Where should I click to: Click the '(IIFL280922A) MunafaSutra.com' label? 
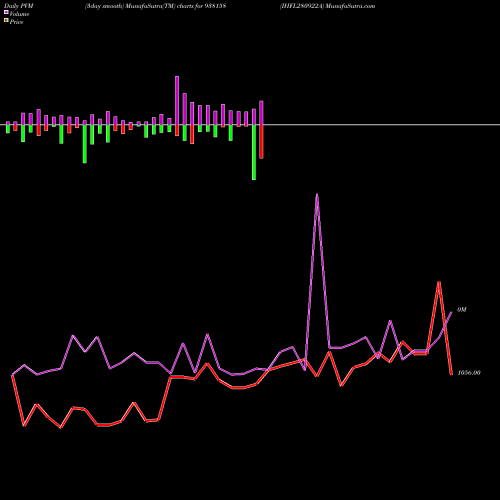tap(327, 6)
